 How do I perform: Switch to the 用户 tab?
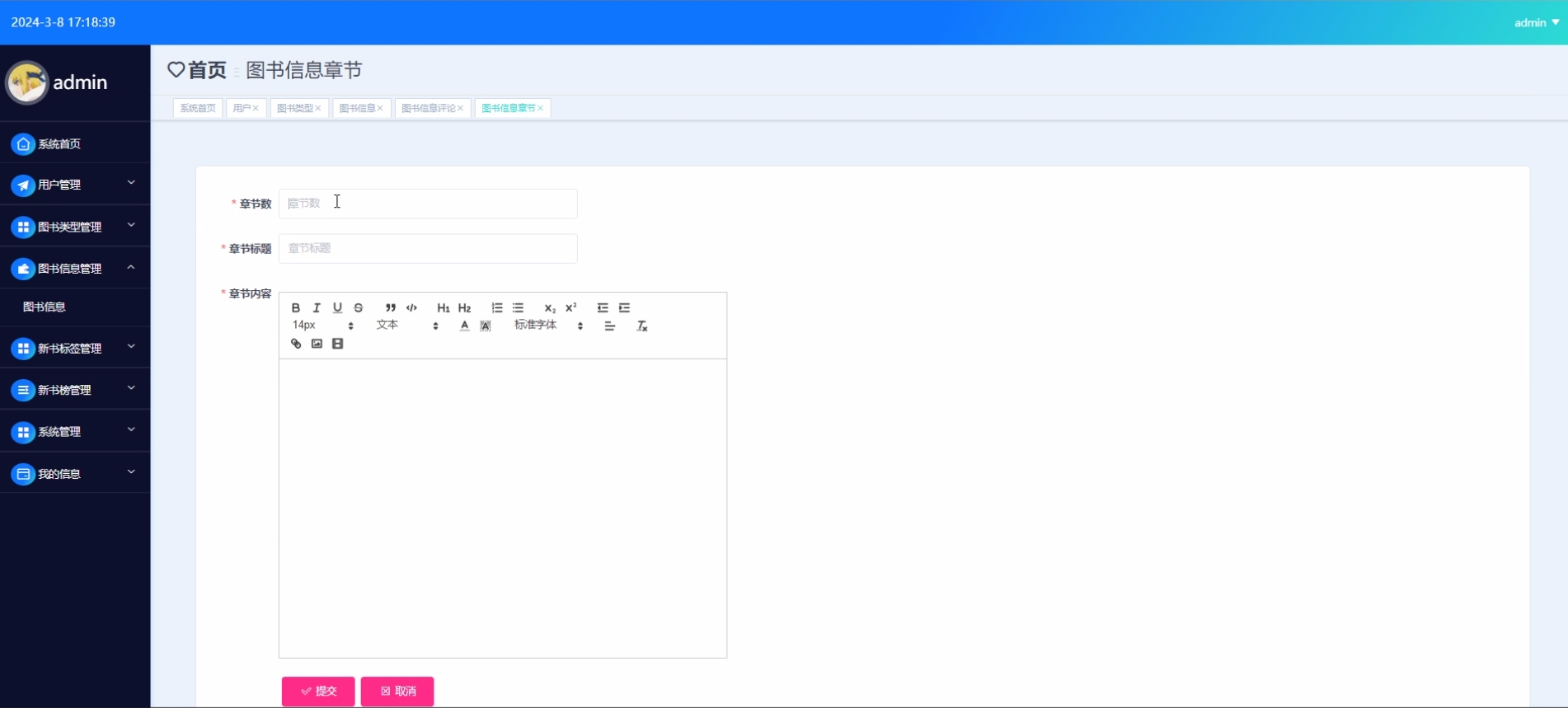(x=242, y=108)
